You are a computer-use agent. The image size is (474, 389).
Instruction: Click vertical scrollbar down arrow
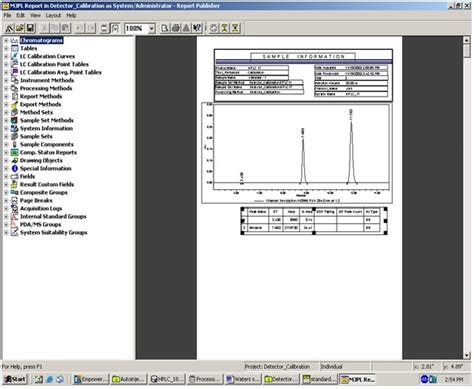tap(467, 355)
